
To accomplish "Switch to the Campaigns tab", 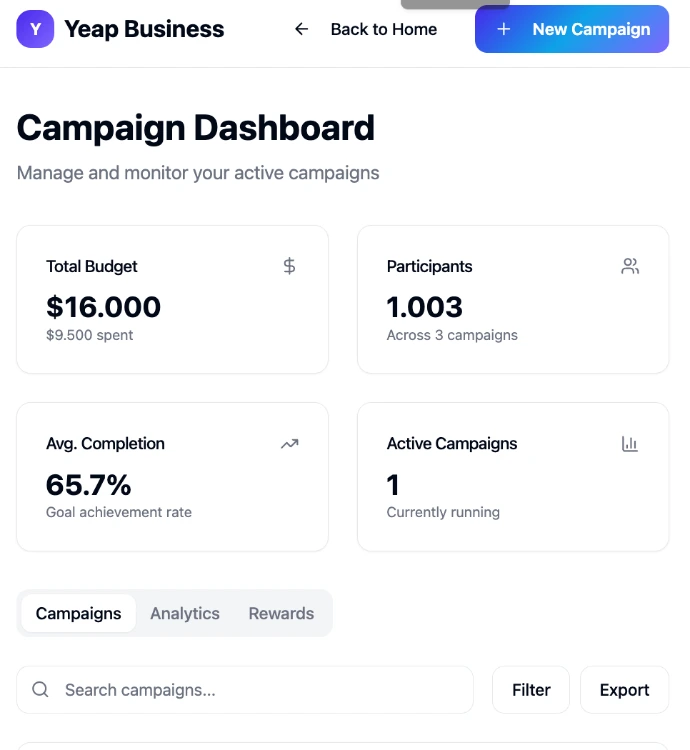I will pyautogui.click(x=78, y=613).
